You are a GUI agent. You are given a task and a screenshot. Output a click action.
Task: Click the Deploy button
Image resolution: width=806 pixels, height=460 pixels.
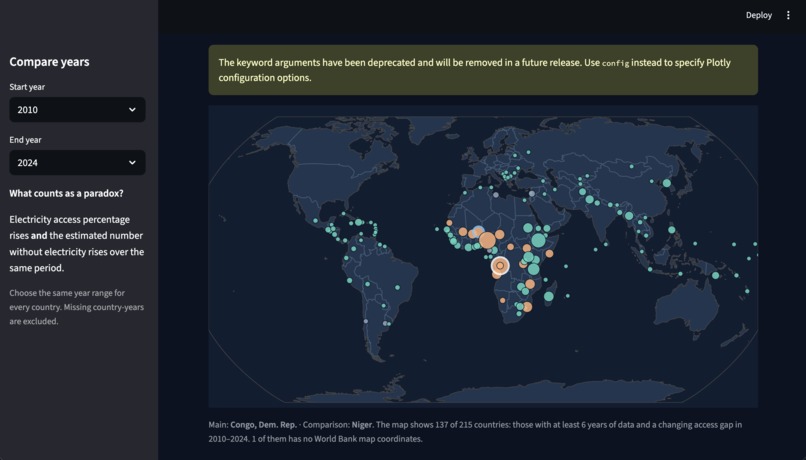point(759,15)
